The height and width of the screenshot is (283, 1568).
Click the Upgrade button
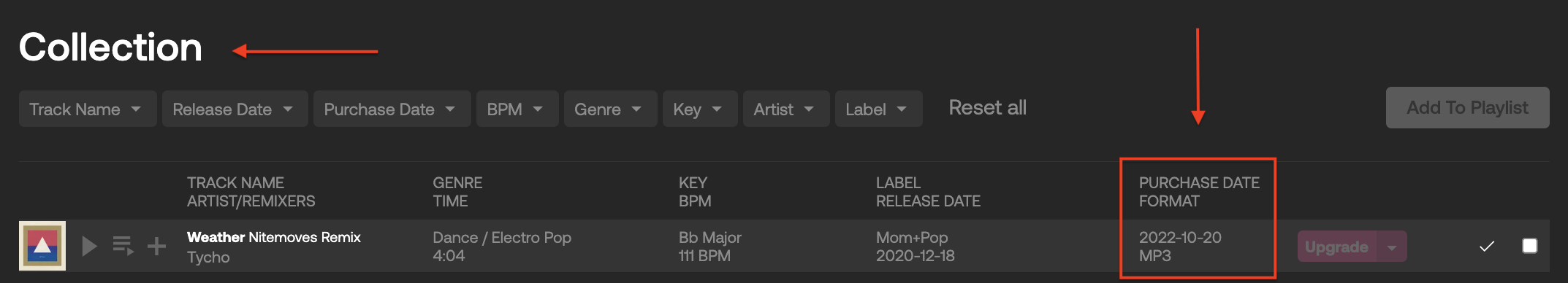coord(1336,247)
